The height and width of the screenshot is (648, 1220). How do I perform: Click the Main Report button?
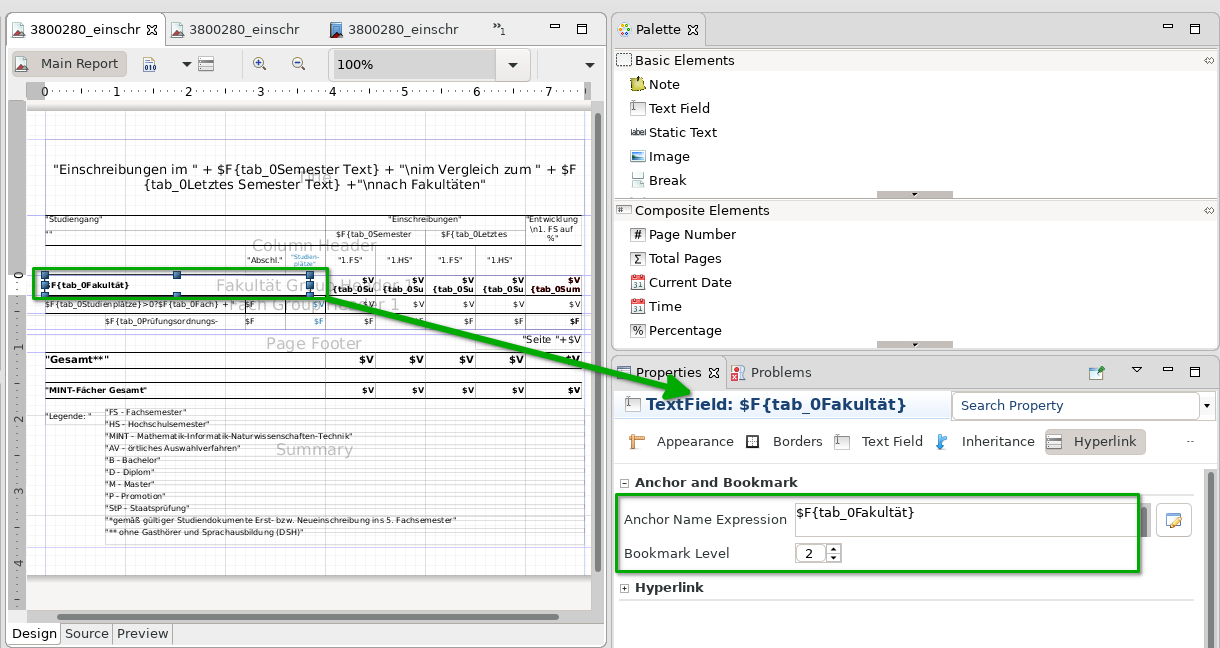(69, 64)
